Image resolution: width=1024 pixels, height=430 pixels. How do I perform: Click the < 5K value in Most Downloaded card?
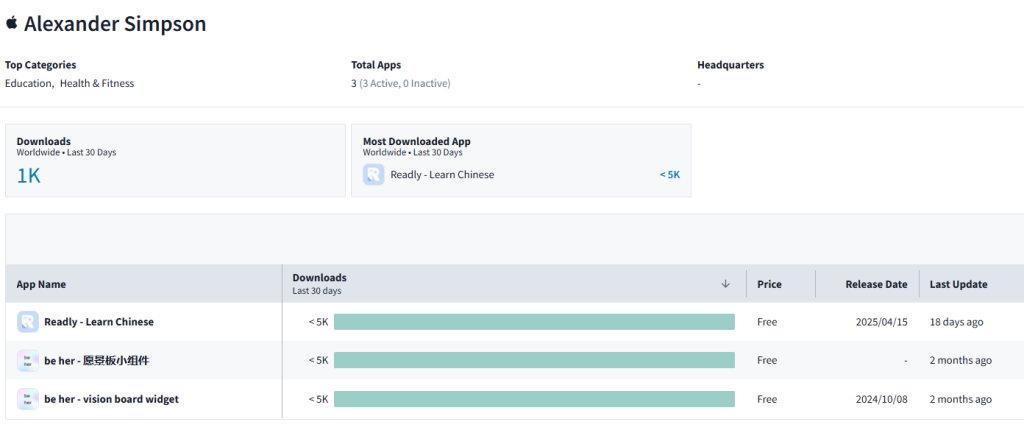pos(669,175)
